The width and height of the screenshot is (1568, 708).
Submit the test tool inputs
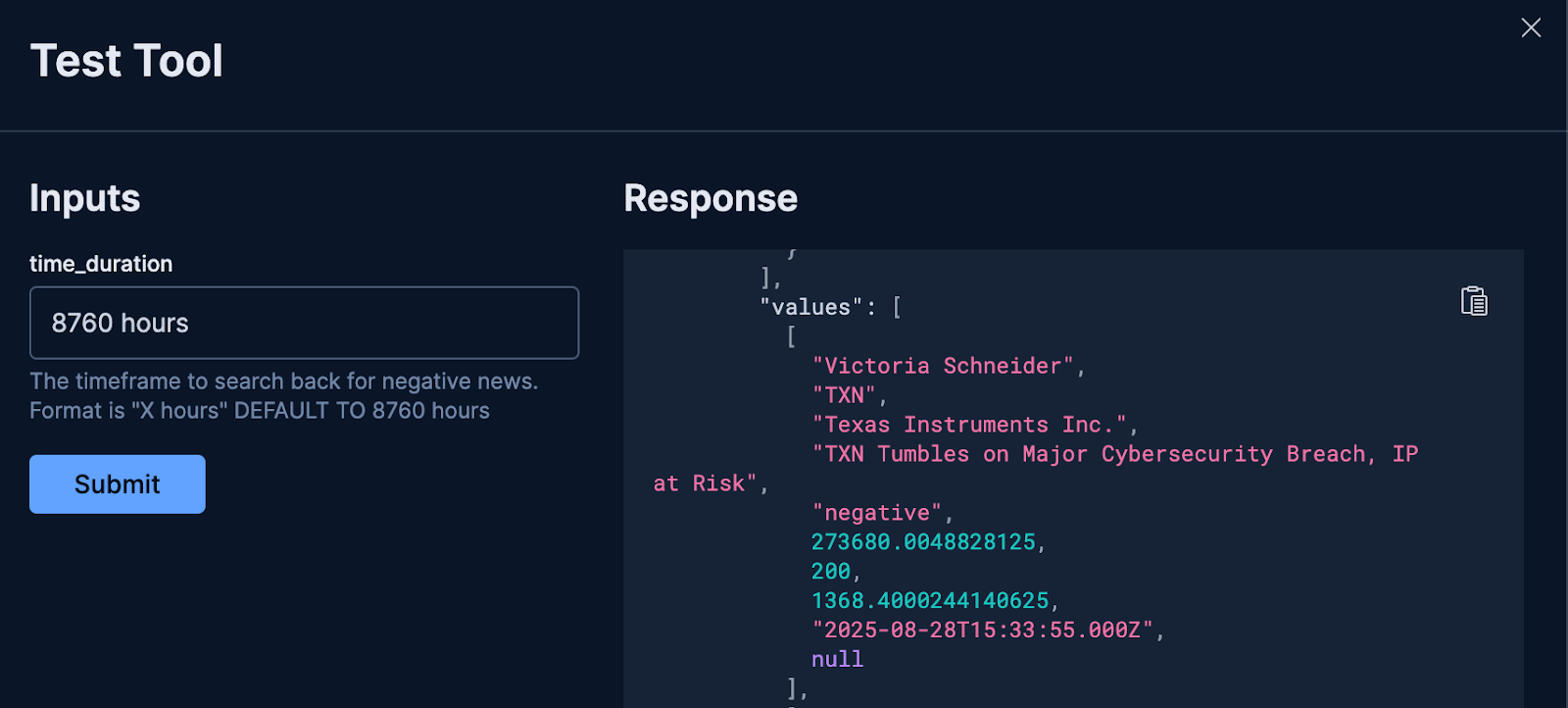(118, 483)
